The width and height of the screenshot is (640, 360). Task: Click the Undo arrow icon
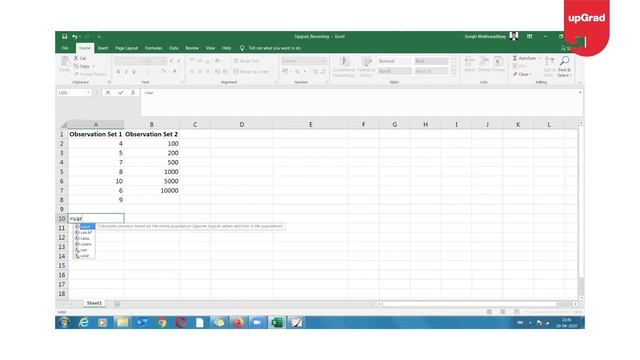coord(74,37)
